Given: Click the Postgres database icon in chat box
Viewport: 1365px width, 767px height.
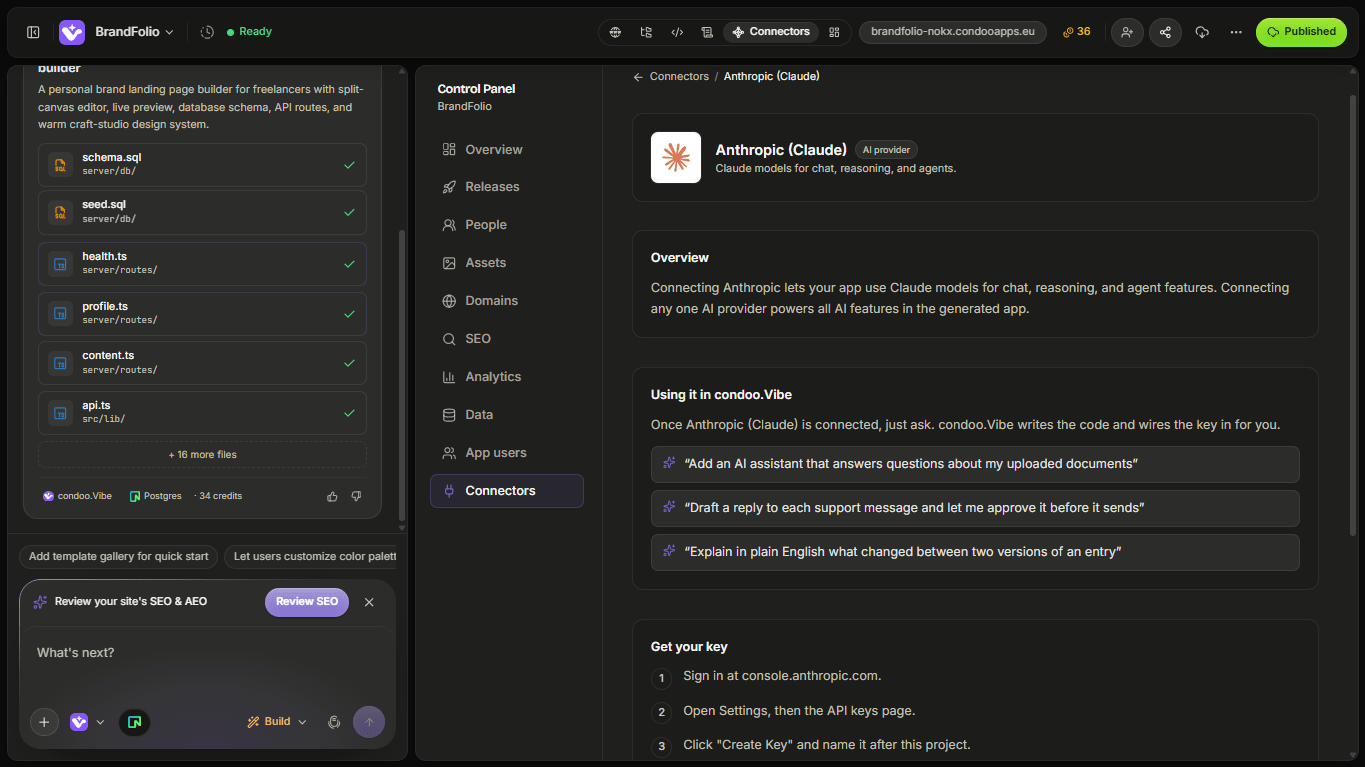Looking at the screenshot, I should (x=134, y=722).
